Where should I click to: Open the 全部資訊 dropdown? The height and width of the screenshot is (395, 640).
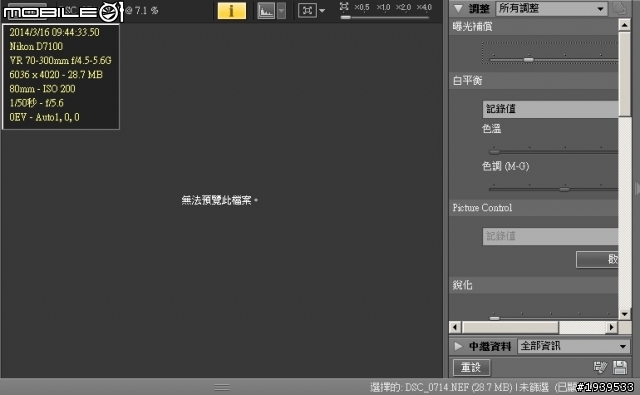(x=574, y=346)
